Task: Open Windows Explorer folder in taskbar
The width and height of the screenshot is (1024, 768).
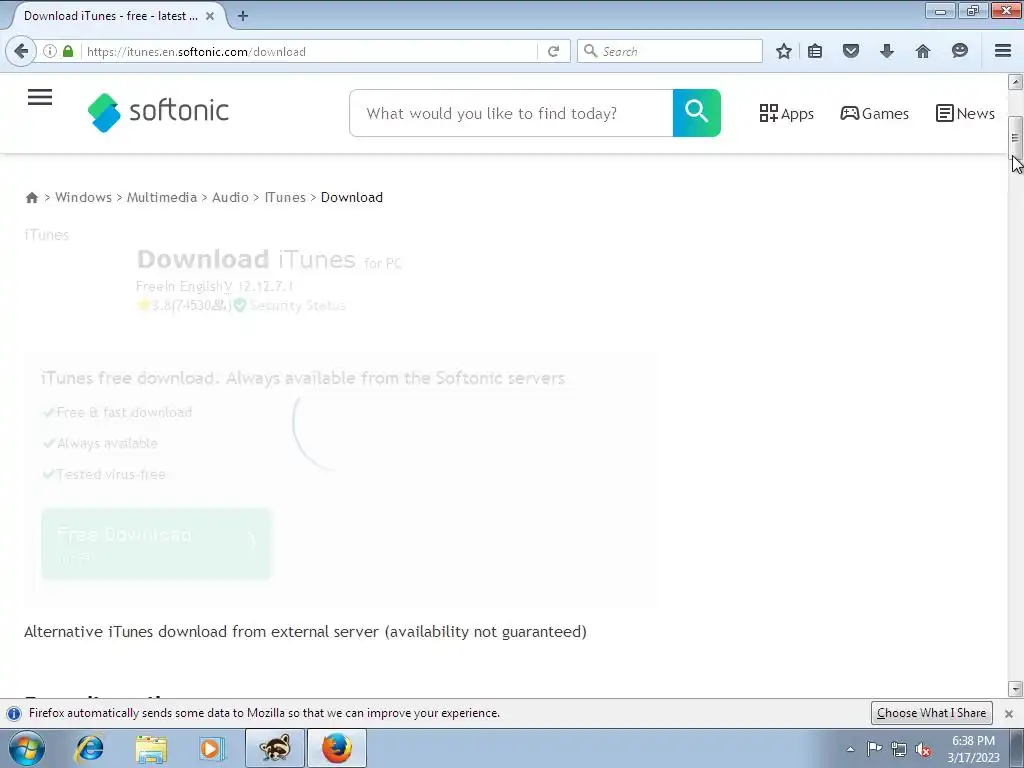Action: (x=151, y=749)
